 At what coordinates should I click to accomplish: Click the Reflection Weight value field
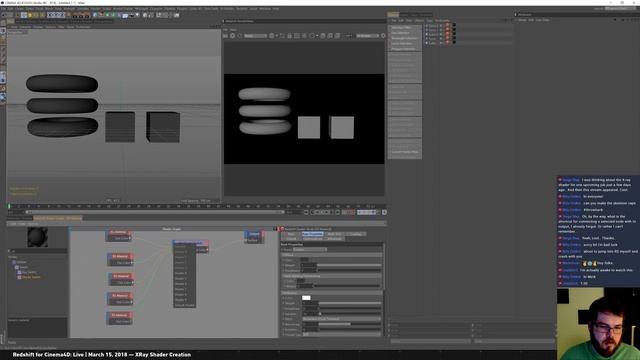310,303
